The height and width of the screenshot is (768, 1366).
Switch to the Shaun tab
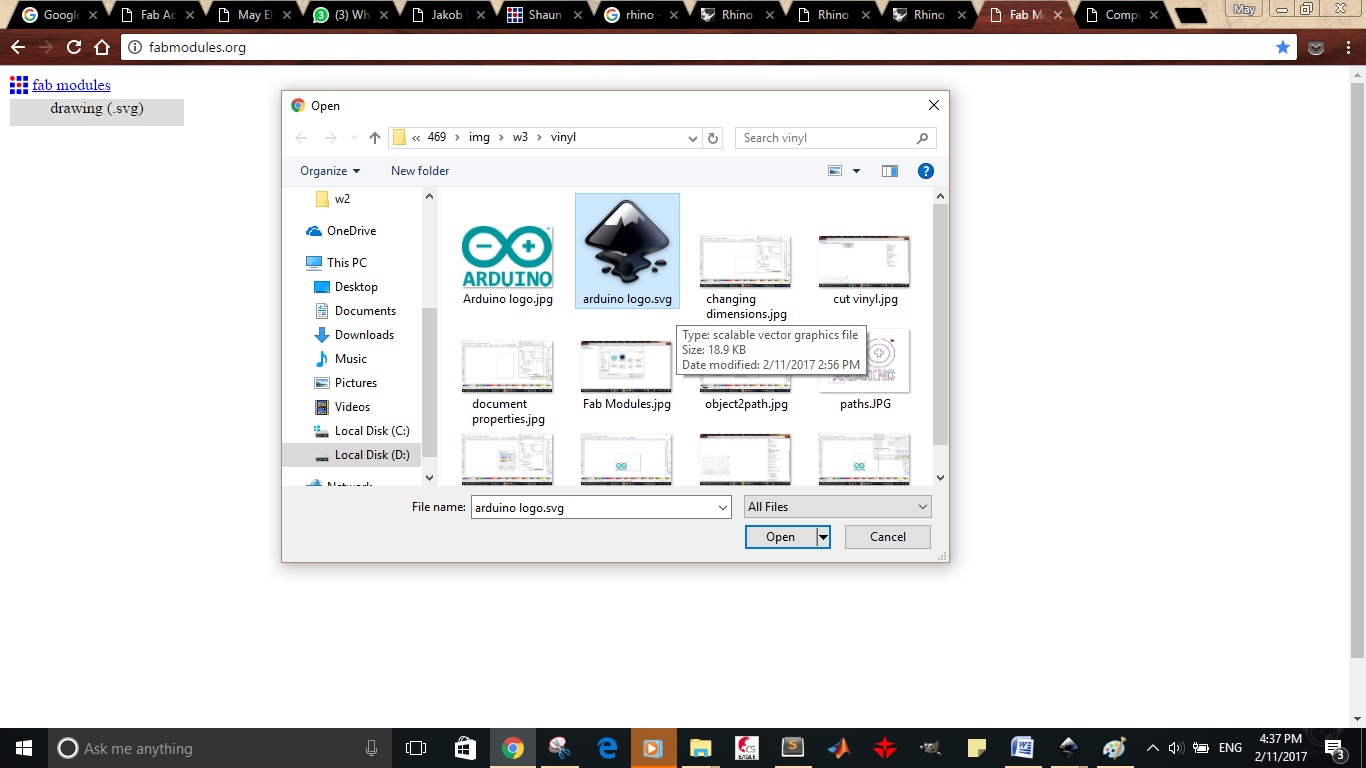546,15
